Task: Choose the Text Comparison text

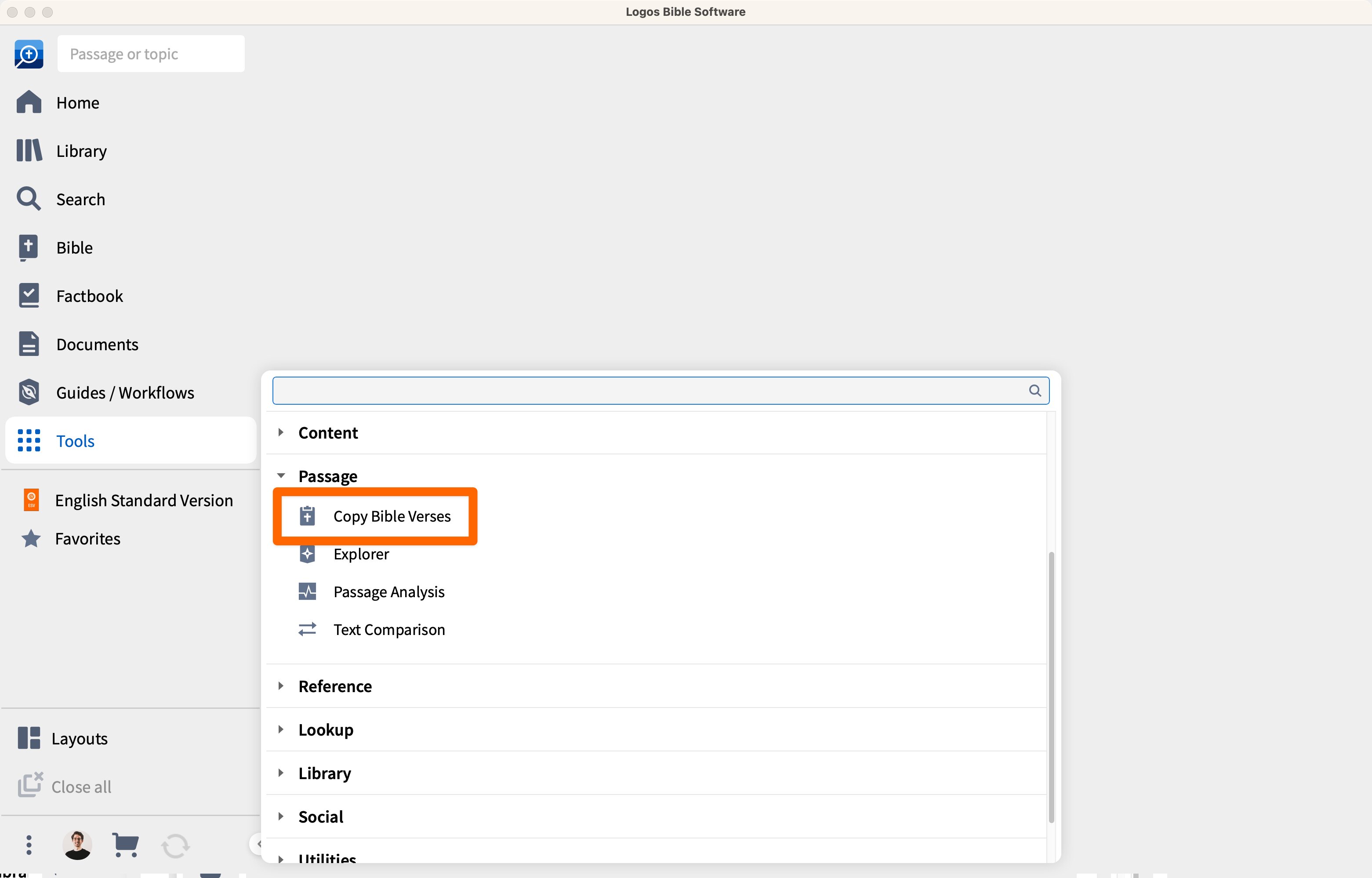Action: coord(389,630)
